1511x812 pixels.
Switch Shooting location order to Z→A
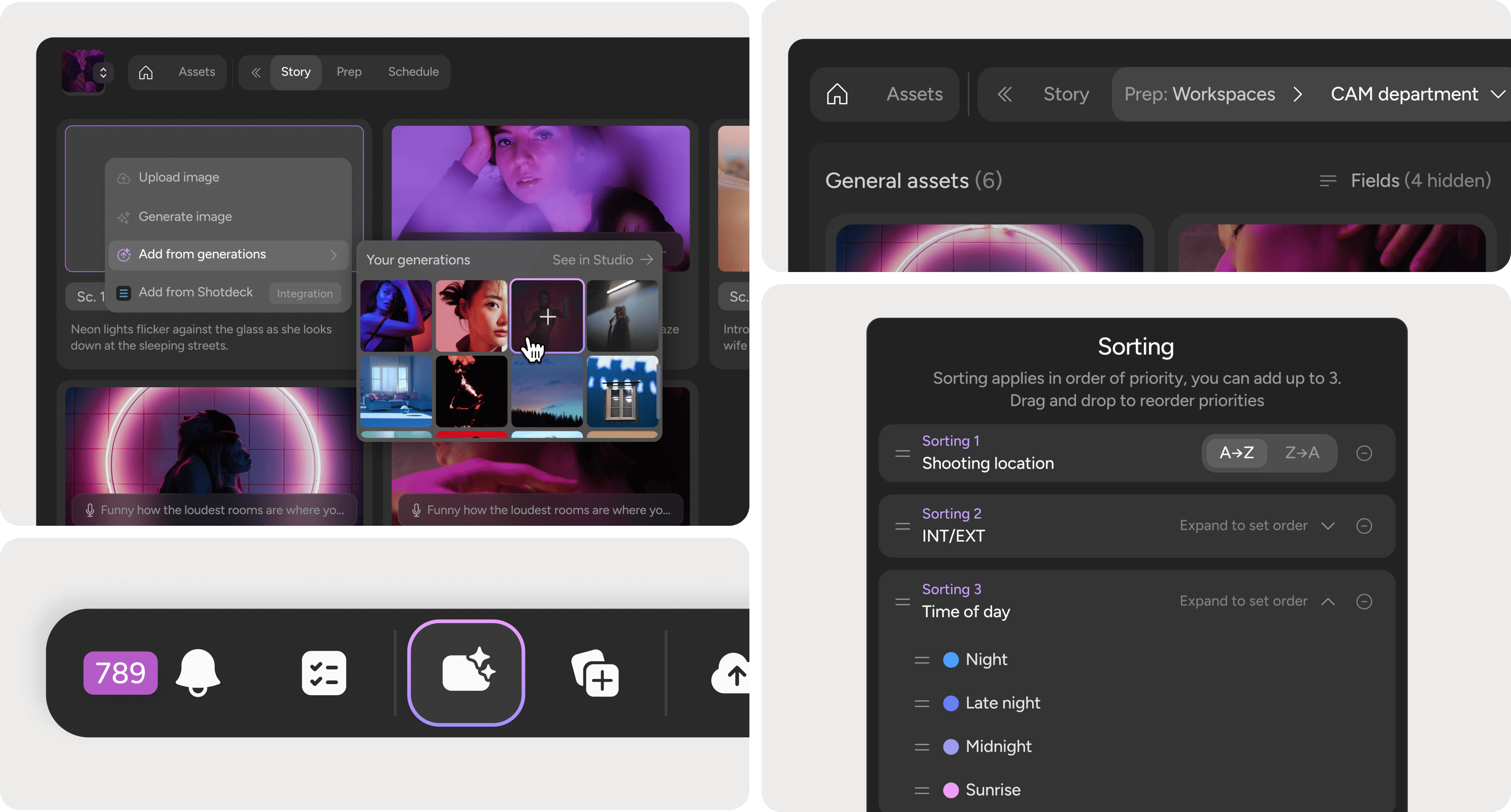click(x=1302, y=453)
